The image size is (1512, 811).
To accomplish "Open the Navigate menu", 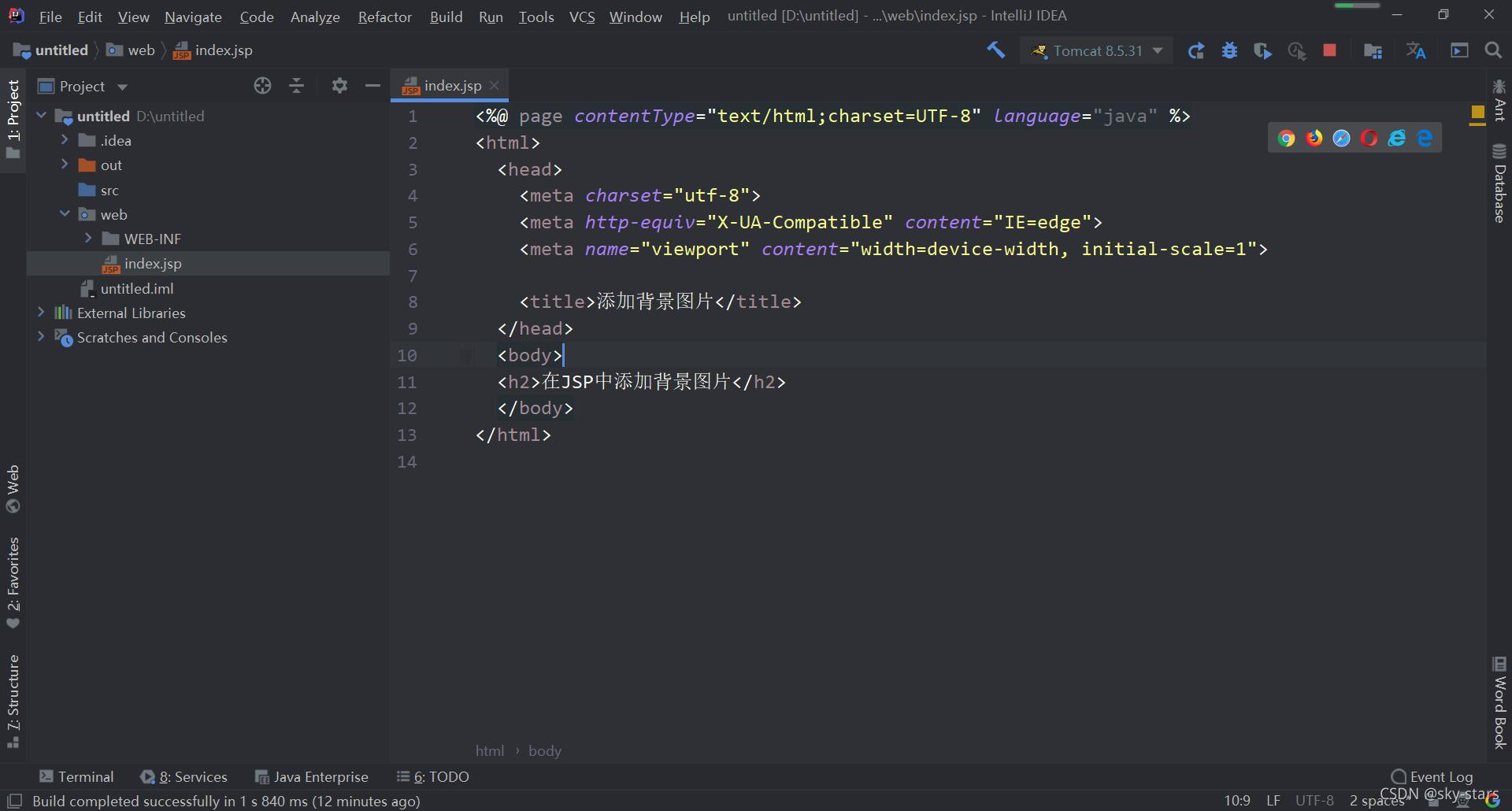I will pos(193,17).
